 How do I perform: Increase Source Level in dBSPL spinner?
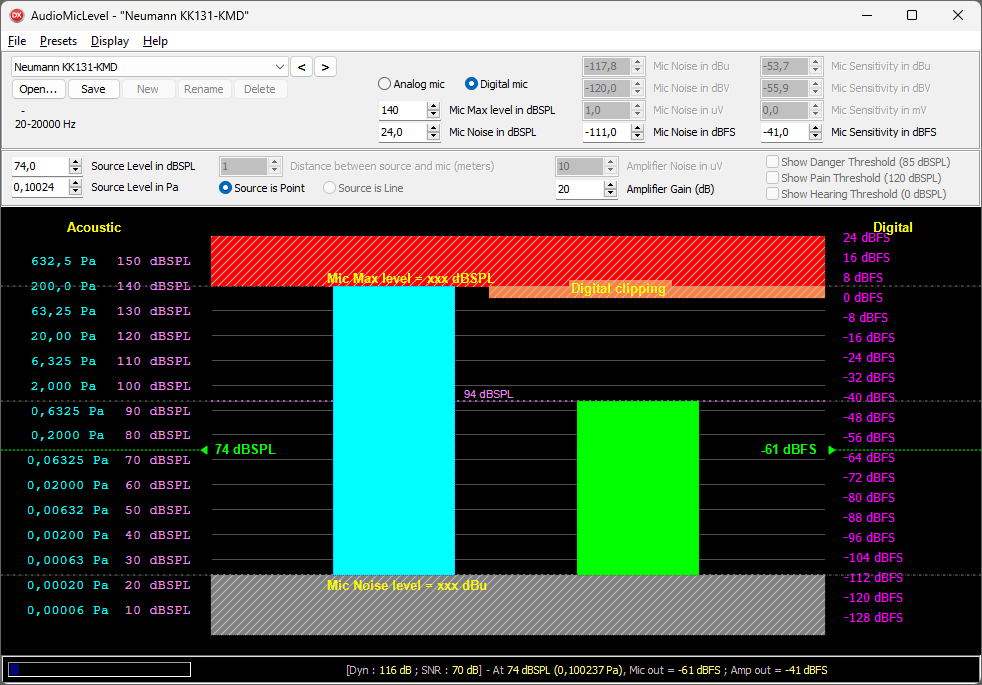click(x=75, y=162)
